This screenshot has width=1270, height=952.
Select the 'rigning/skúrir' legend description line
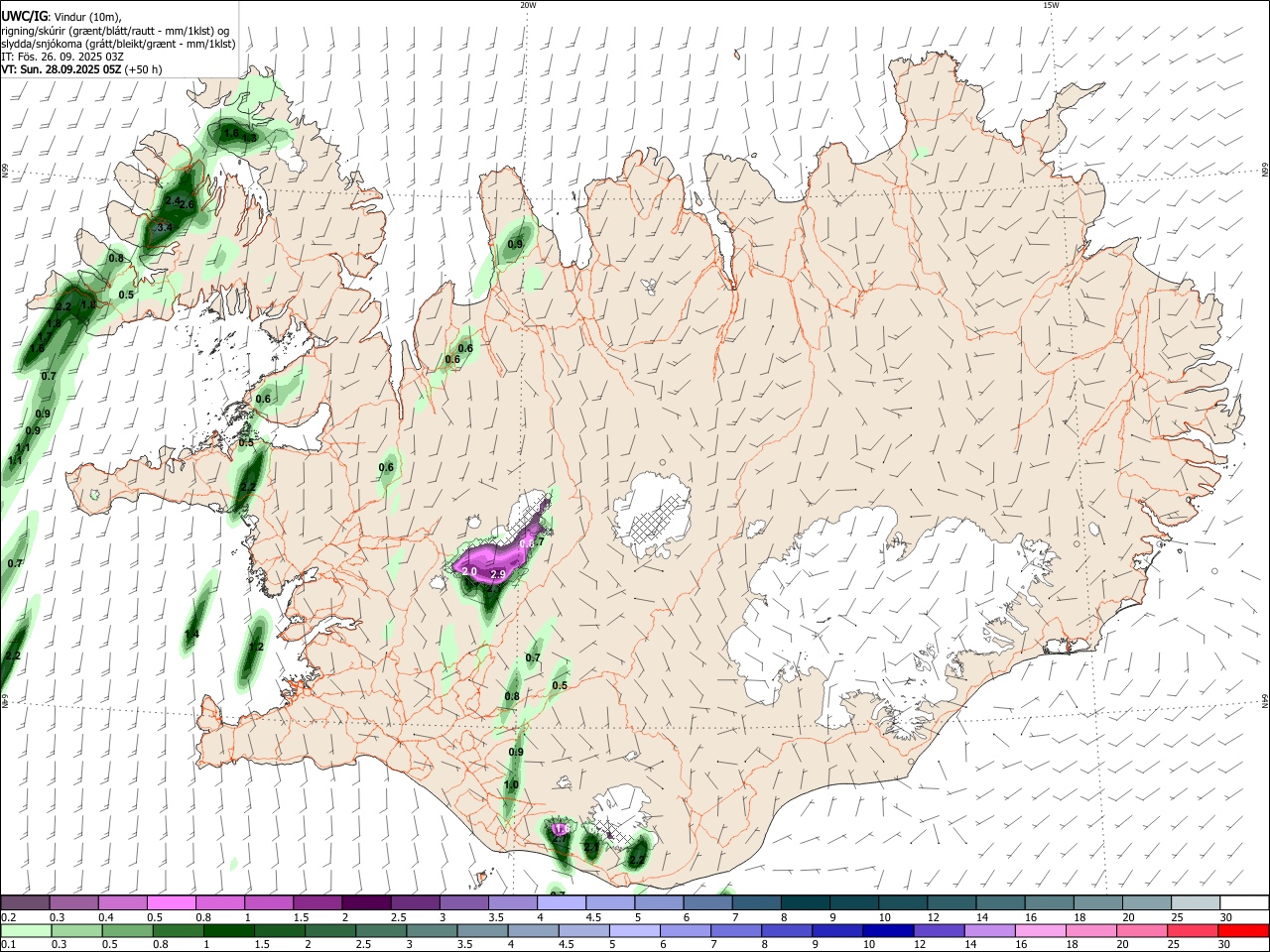click(115, 31)
